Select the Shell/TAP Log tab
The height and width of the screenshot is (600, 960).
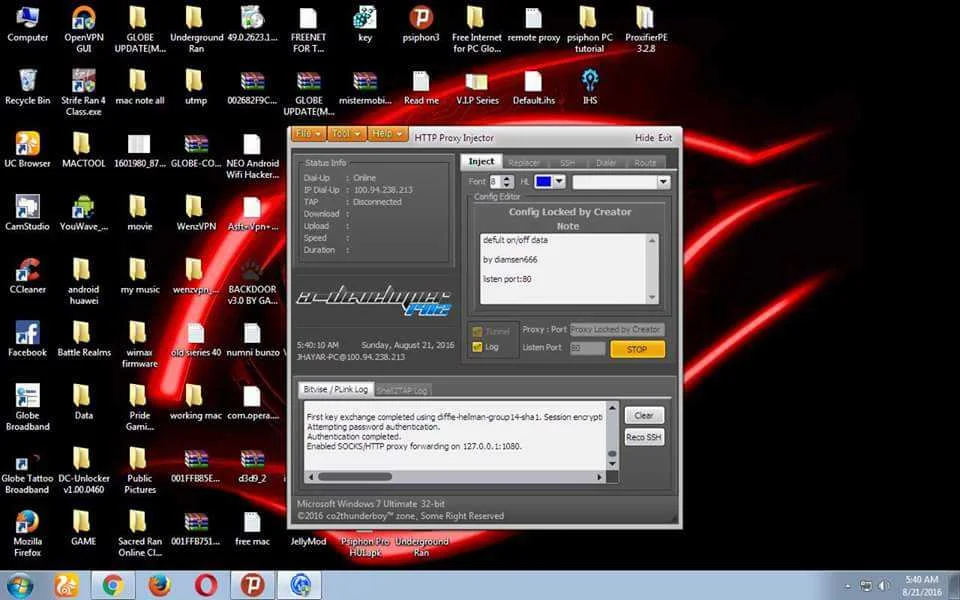(402, 390)
